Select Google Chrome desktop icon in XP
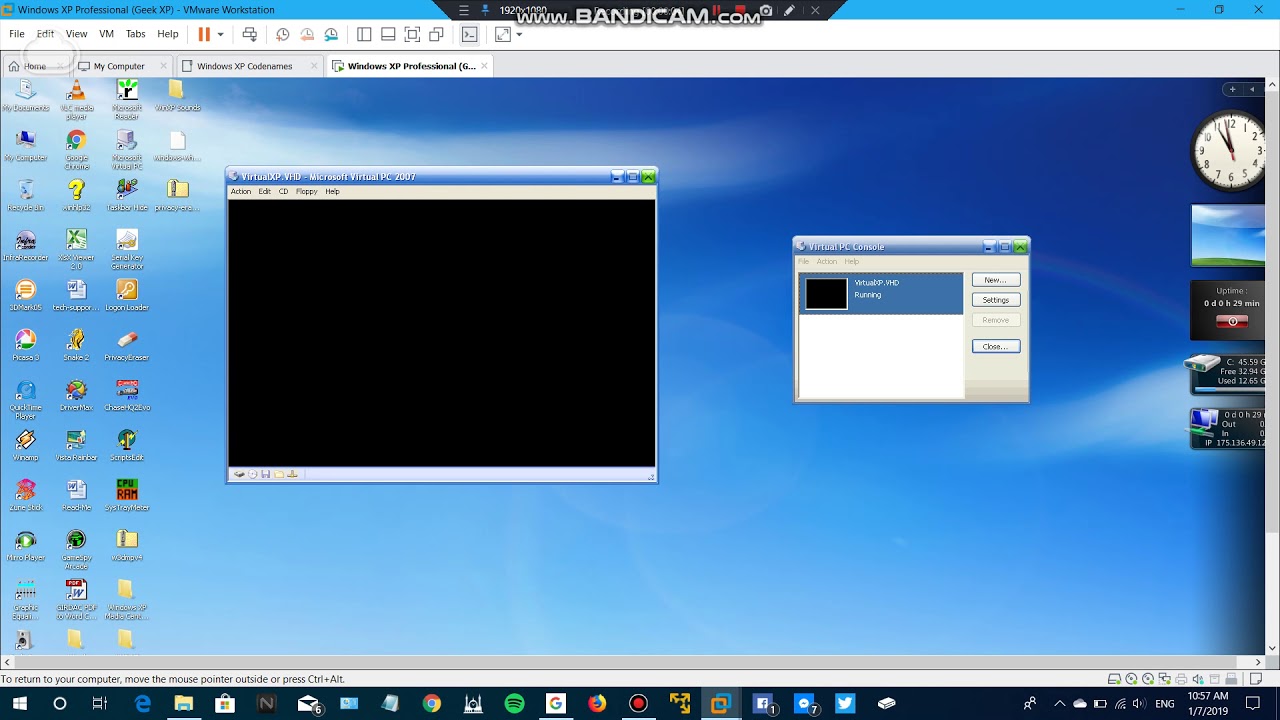The width and height of the screenshot is (1280, 720). click(76, 149)
